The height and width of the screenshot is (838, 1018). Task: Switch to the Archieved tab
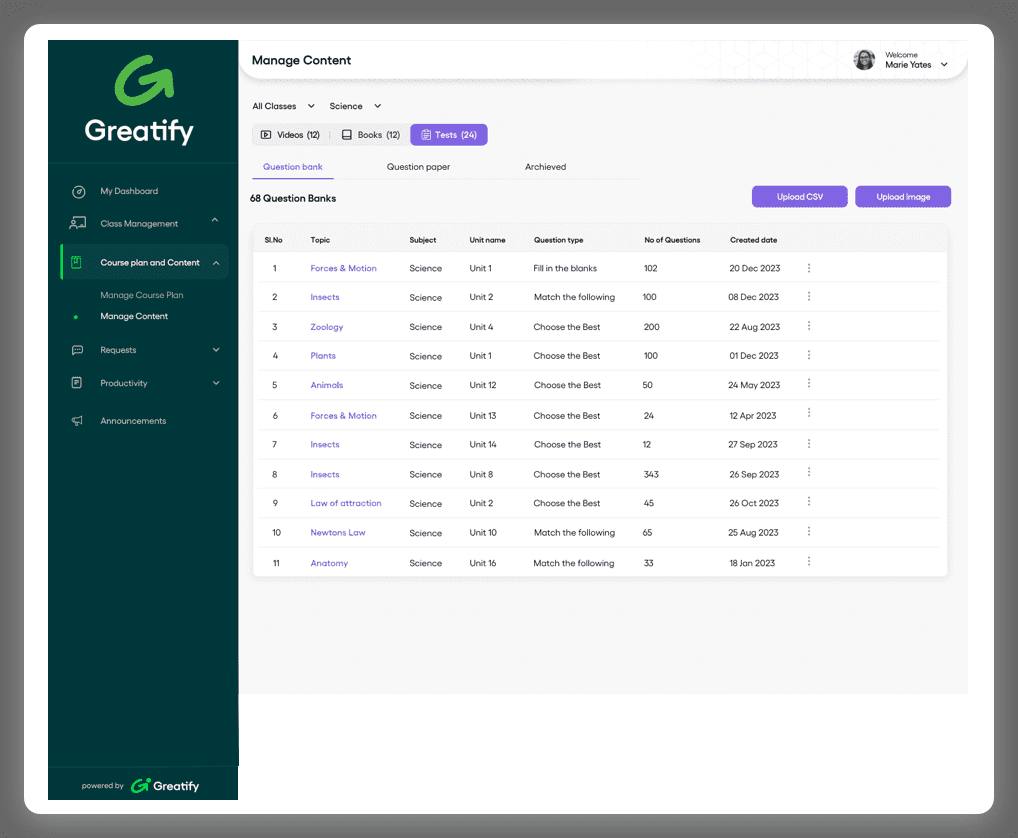(x=545, y=167)
